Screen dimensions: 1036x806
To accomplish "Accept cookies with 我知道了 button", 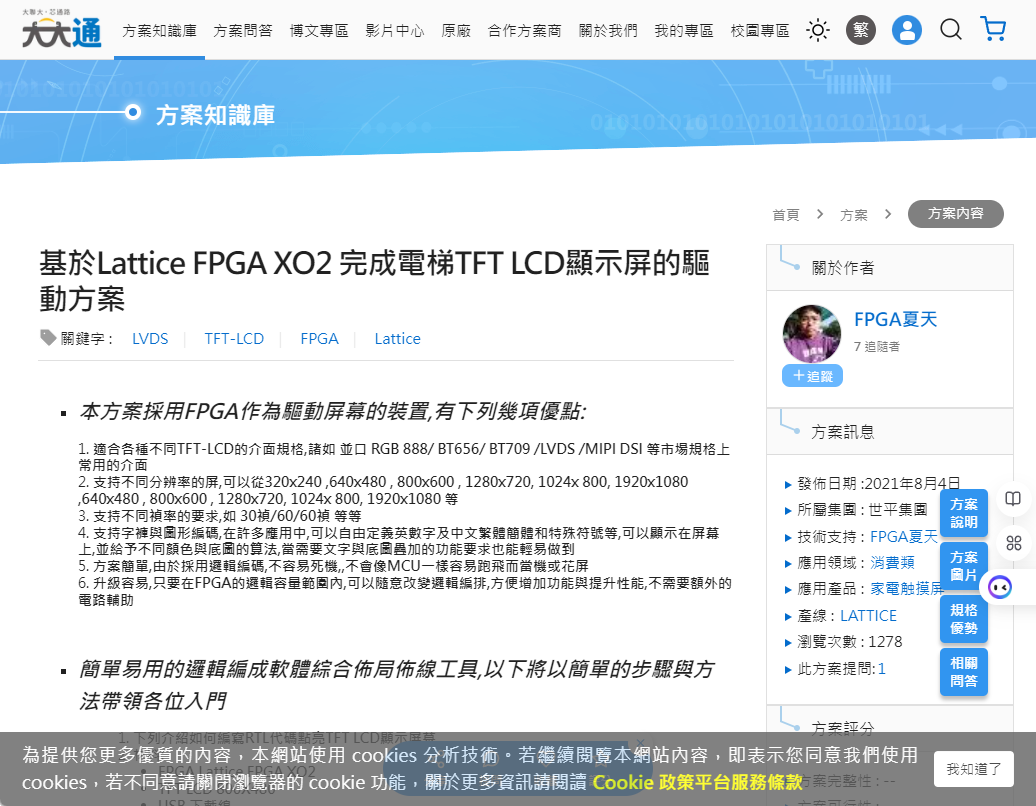I will click(973, 769).
